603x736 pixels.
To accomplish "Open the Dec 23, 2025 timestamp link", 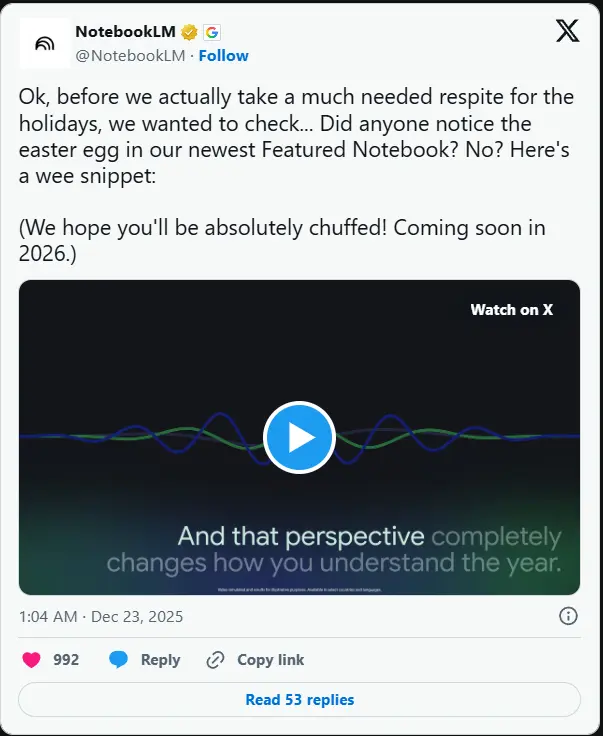I will pos(101,616).
